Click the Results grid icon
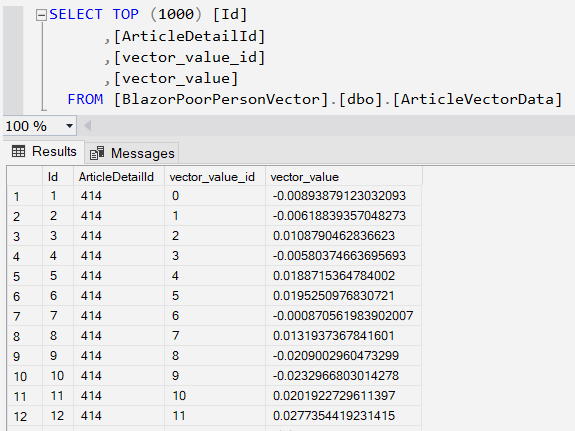Image resolution: width=575 pixels, height=431 pixels. (19, 151)
